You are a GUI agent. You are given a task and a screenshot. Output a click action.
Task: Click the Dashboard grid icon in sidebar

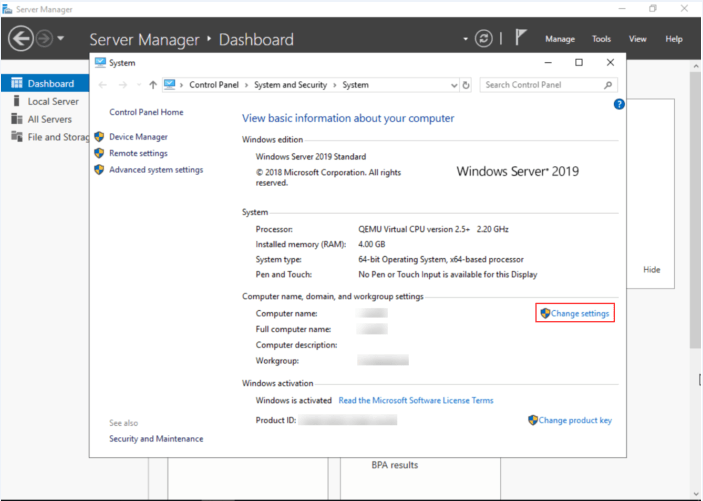[17, 83]
